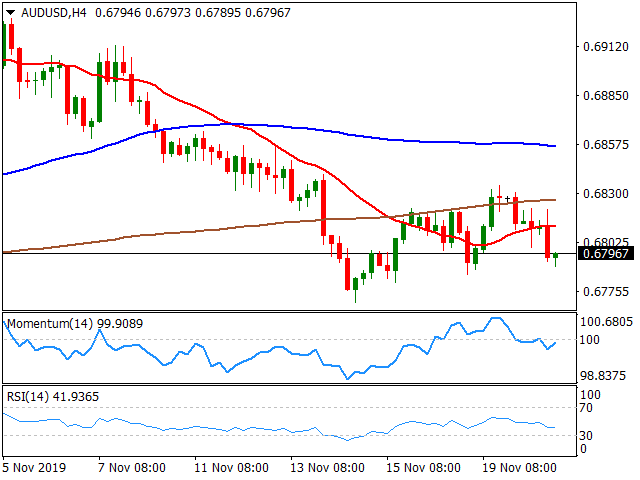Select the 15 Nov 08:00 time label
640x480 pixels.
423,467
